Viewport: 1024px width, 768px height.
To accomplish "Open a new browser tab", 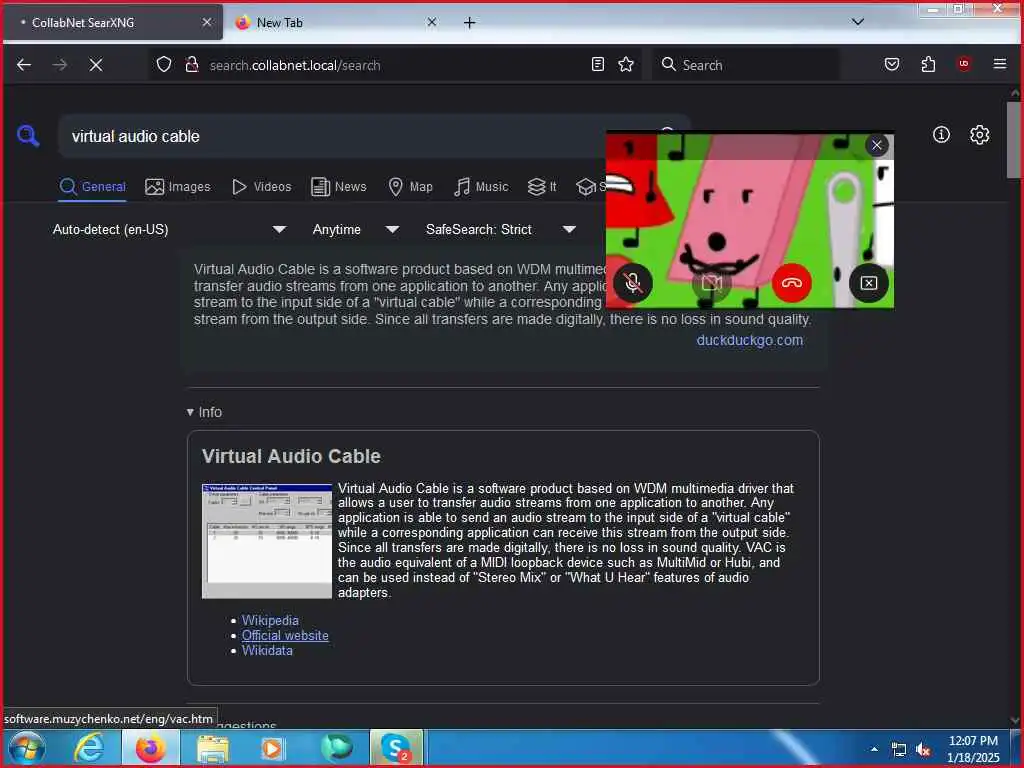I will pyautogui.click(x=469, y=23).
